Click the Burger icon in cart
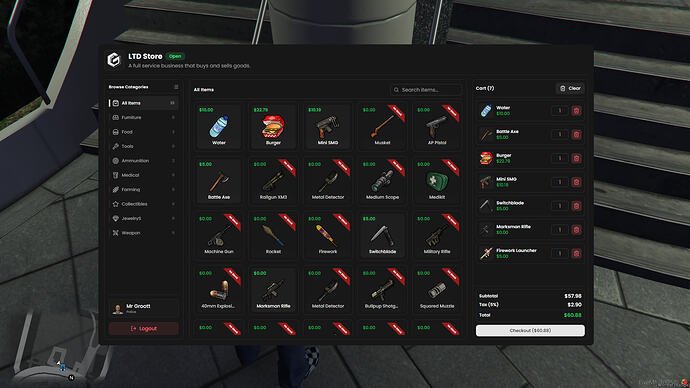Screen dimensions: 690x388 click(486, 158)
